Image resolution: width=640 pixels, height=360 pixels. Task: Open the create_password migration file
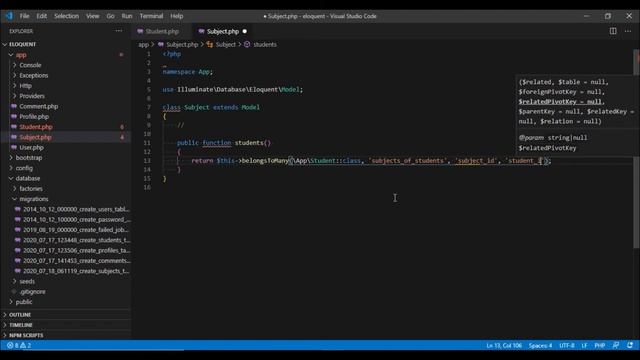coord(76,220)
